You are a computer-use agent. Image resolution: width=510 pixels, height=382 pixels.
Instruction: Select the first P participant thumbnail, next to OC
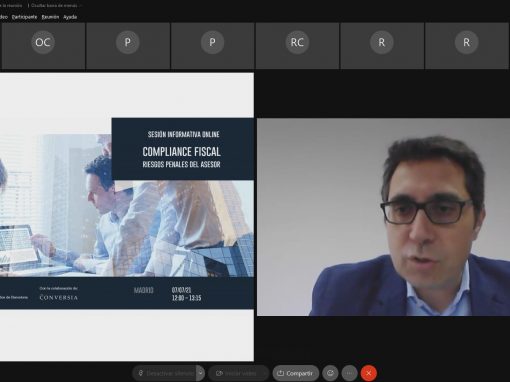[x=128, y=46]
